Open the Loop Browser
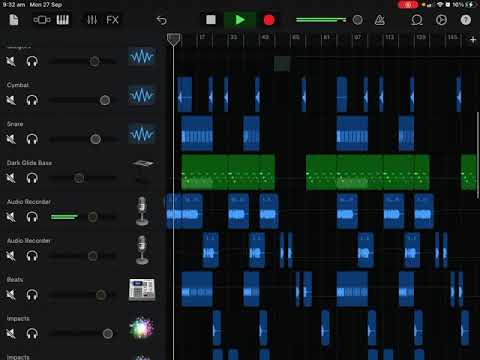480x360 pixels. (417, 20)
